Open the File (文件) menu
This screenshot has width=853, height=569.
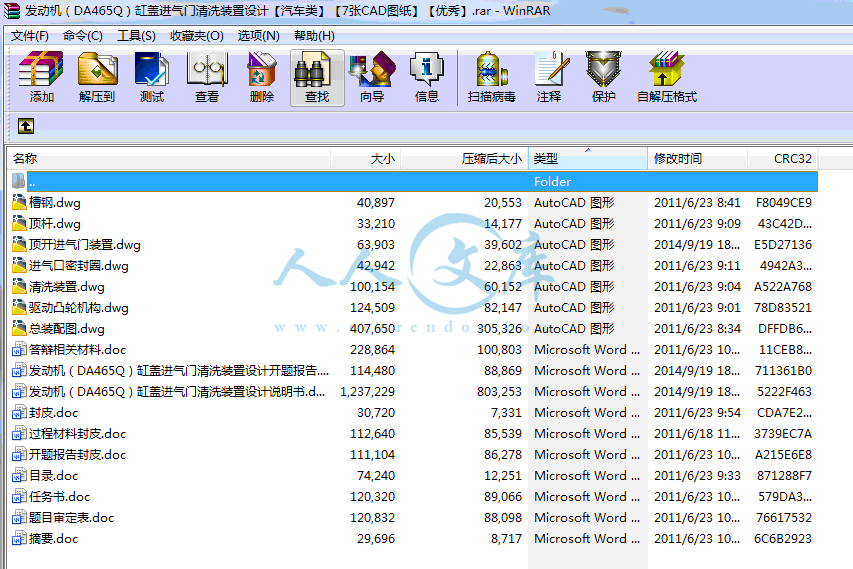[x=30, y=36]
